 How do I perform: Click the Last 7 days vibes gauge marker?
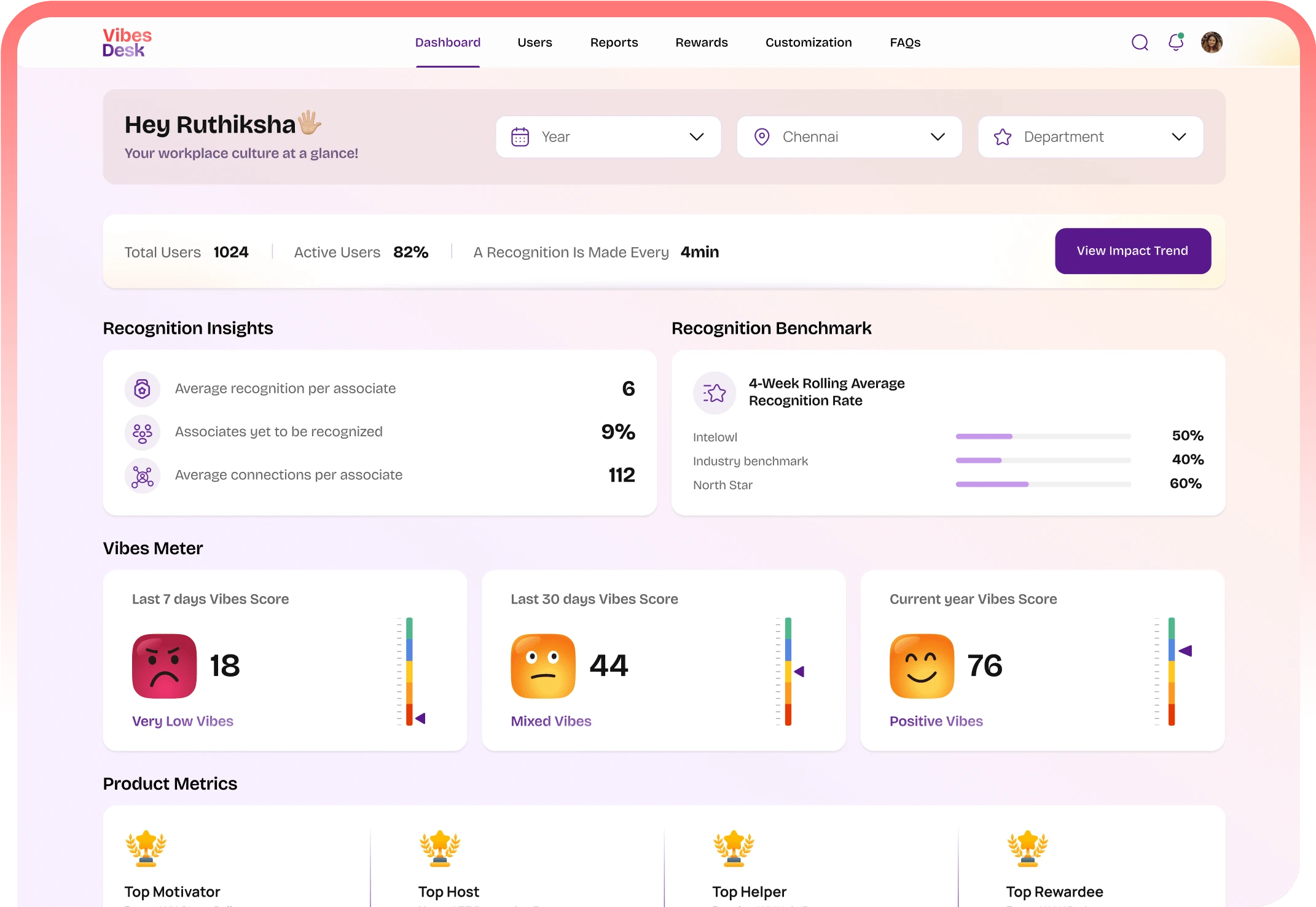pos(420,718)
